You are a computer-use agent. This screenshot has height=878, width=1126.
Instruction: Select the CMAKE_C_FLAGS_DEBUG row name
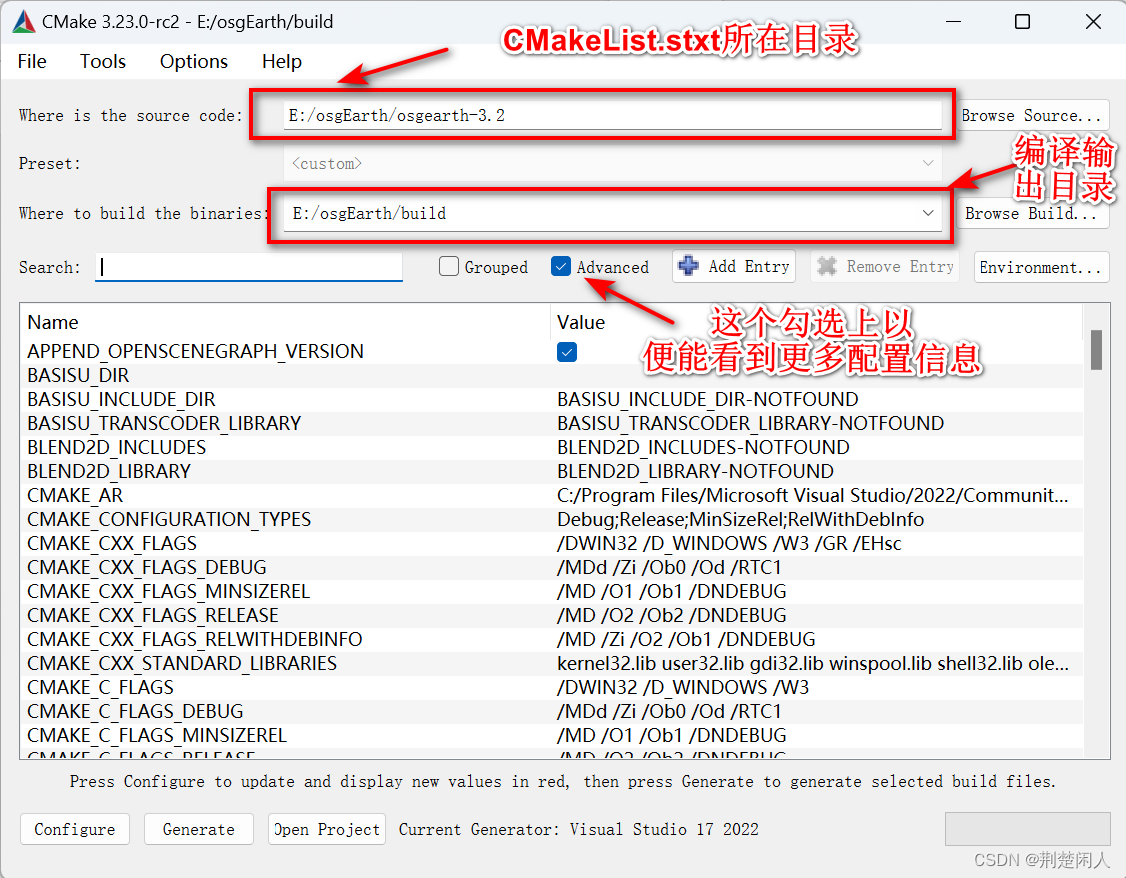(x=135, y=711)
